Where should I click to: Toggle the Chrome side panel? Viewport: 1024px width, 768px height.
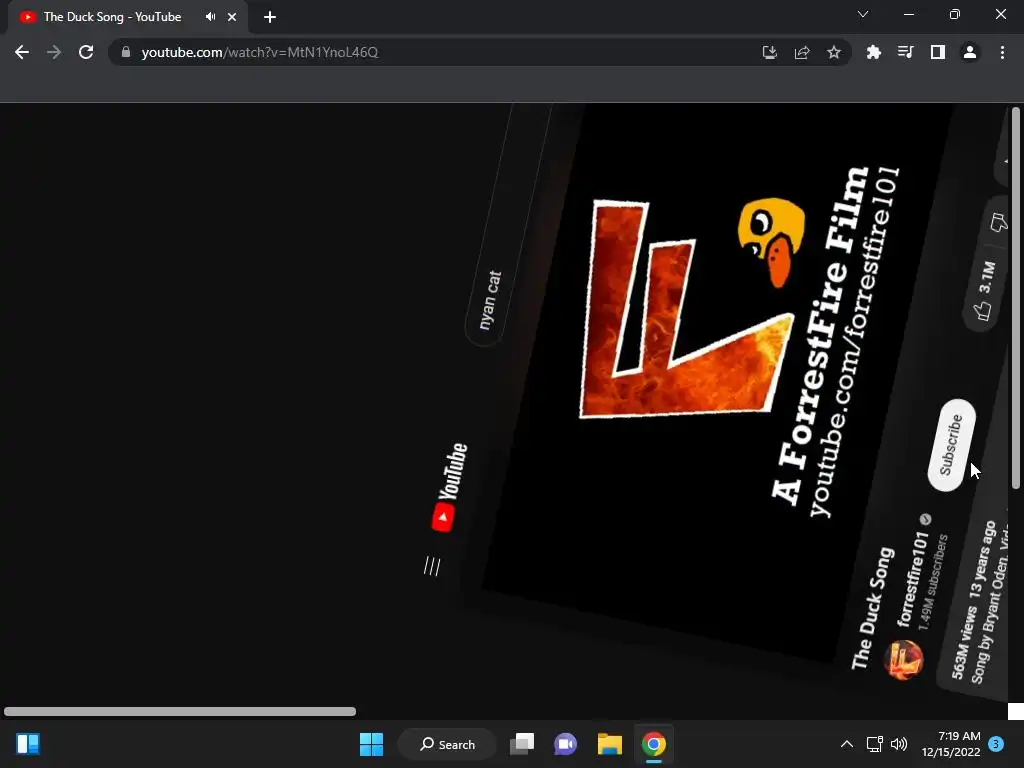tap(938, 52)
